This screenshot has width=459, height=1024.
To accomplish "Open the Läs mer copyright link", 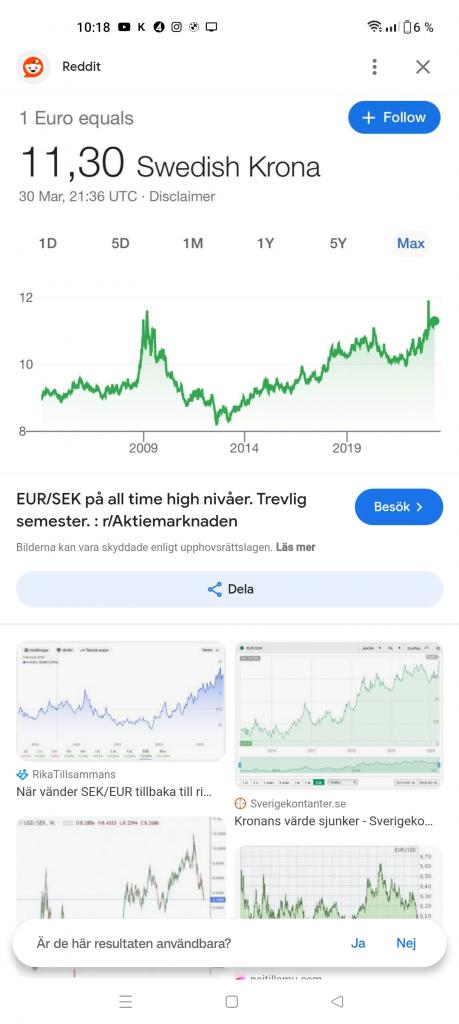I will click(296, 547).
